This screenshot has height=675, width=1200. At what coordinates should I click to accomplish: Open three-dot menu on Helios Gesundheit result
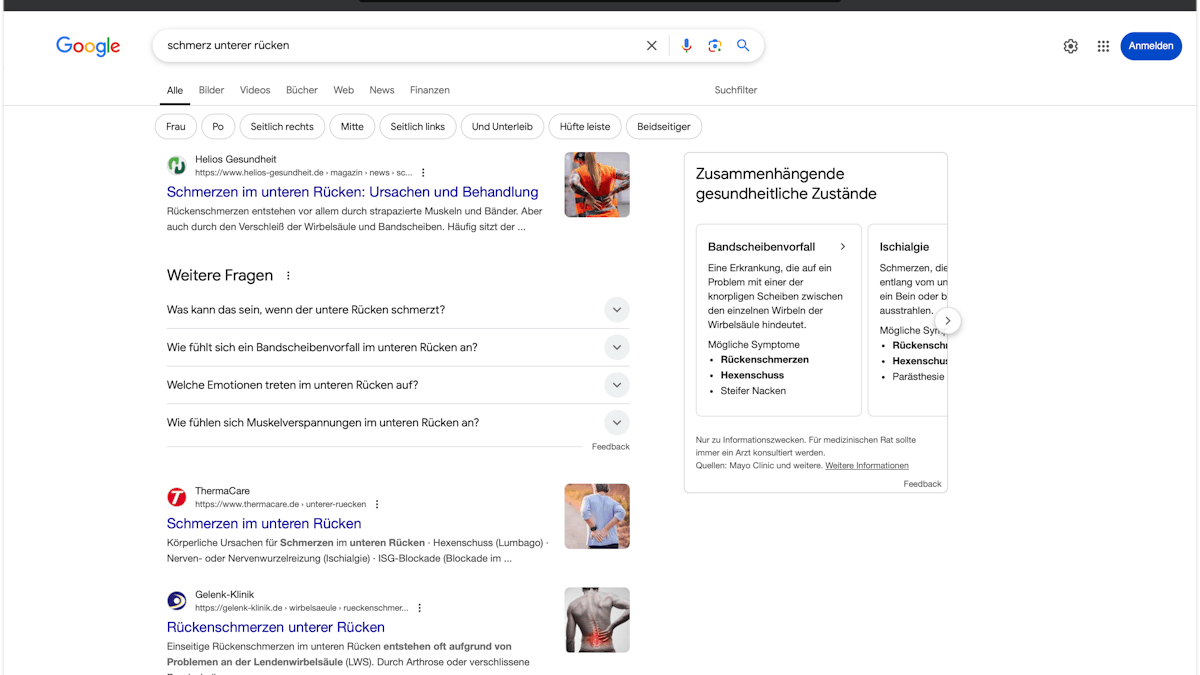click(423, 172)
